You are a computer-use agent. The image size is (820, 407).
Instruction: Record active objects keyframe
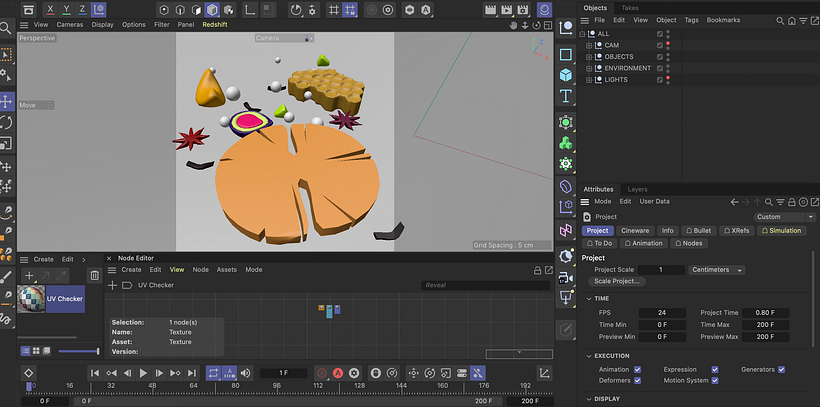point(322,373)
